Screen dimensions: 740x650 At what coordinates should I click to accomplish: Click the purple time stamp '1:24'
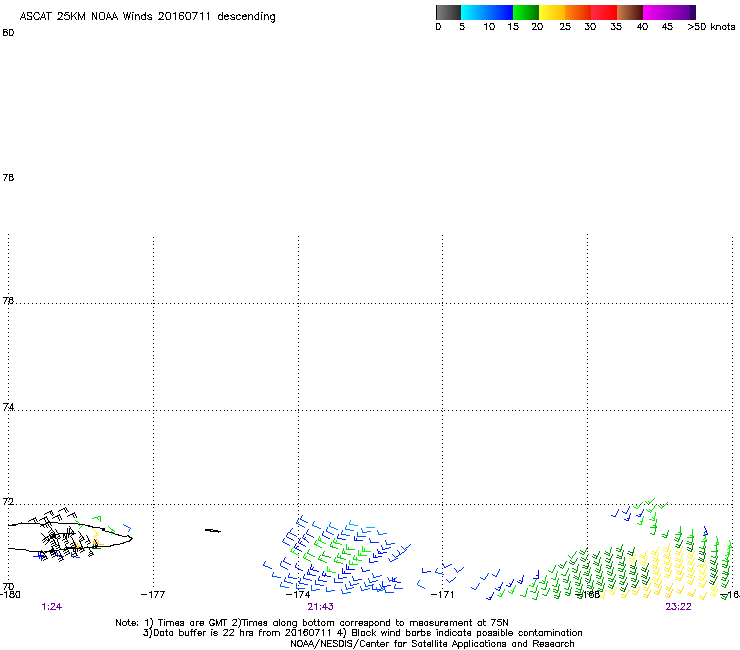(x=51, y=607)
